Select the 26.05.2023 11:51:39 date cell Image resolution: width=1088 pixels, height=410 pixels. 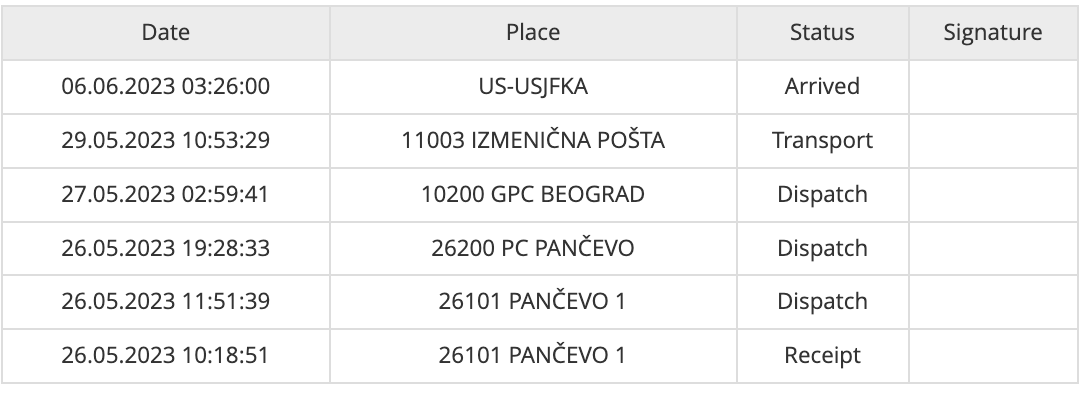[166, 302]
